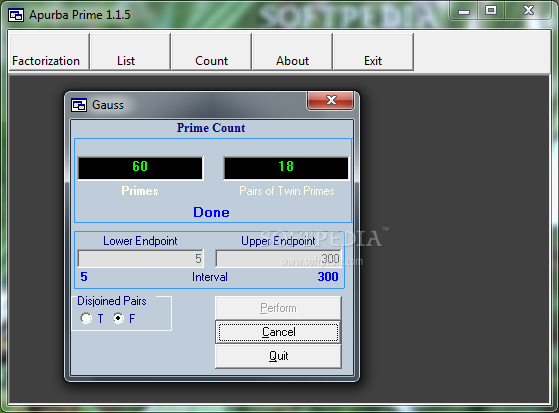Screen dimensions: 559x413
Task: Click the Upper Endpoint input field
Action: tap(278, 258)
